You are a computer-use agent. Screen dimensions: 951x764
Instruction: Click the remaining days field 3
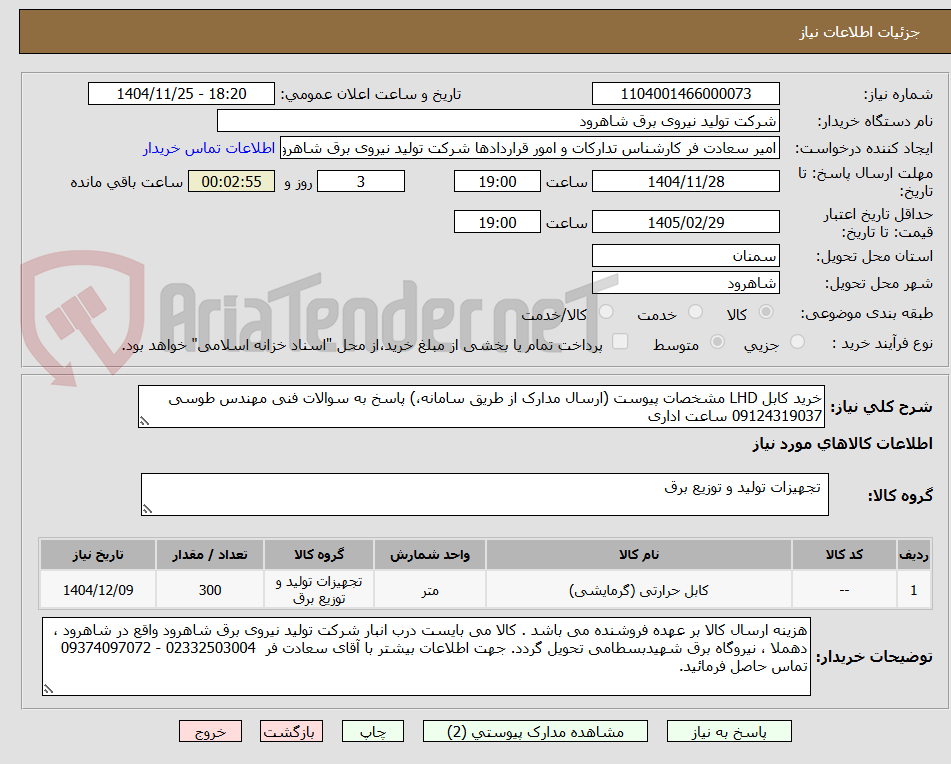[361, 181]
